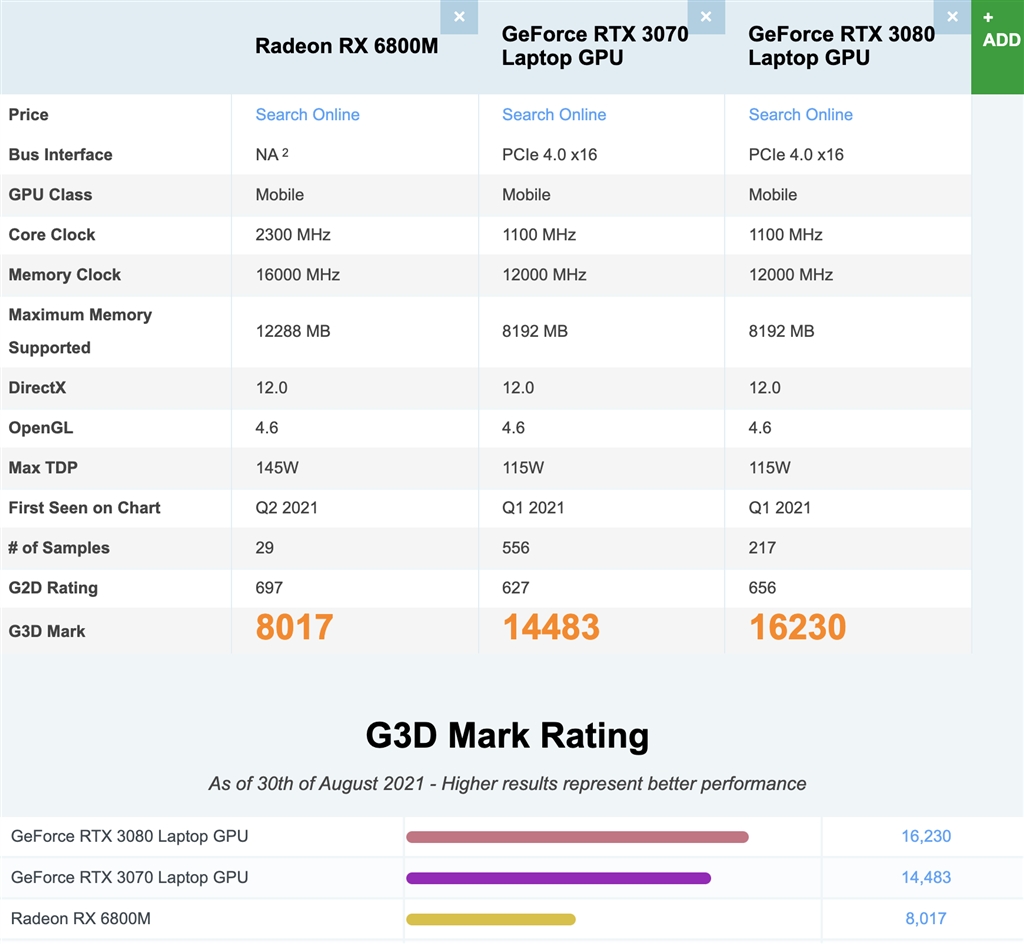Open Search Online for Radeon RX 6800M
1024x944 pixels.
coord(307,115)
